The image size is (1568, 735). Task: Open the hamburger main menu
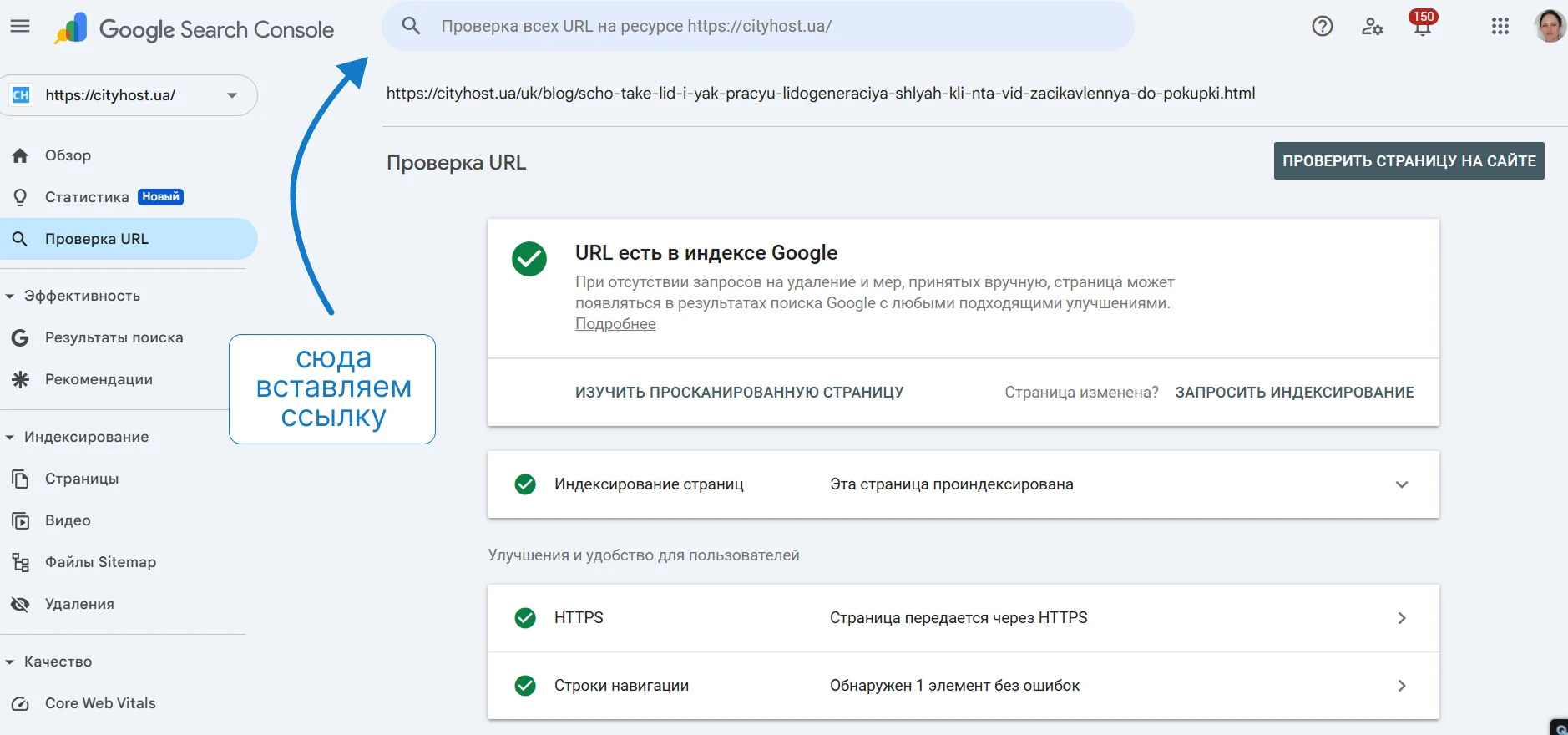tap(20, 27)
